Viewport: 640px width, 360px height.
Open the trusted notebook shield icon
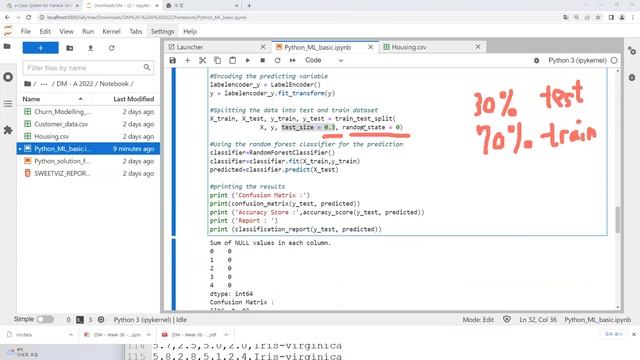click(507, 320)
